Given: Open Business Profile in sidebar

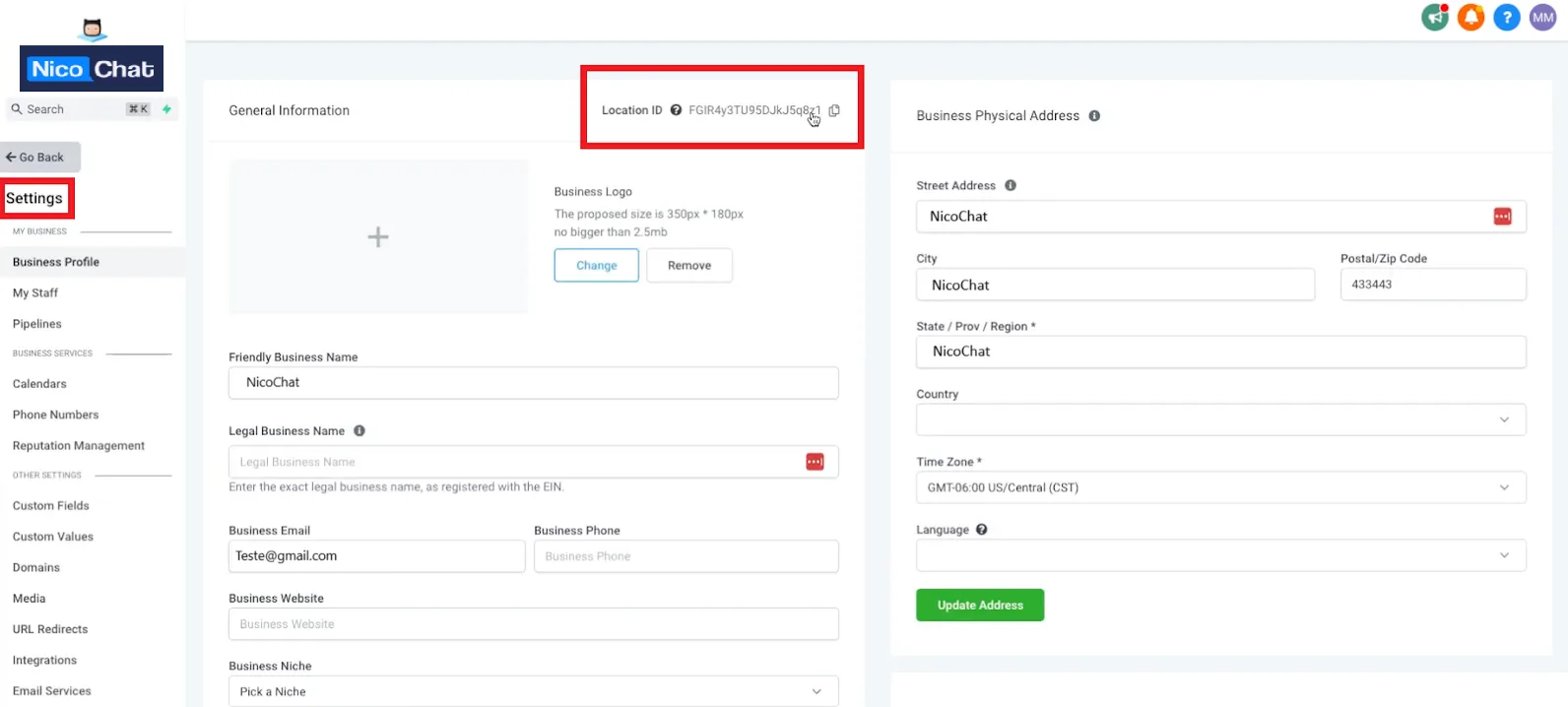Looking at the screenshot, I should 93,262.
